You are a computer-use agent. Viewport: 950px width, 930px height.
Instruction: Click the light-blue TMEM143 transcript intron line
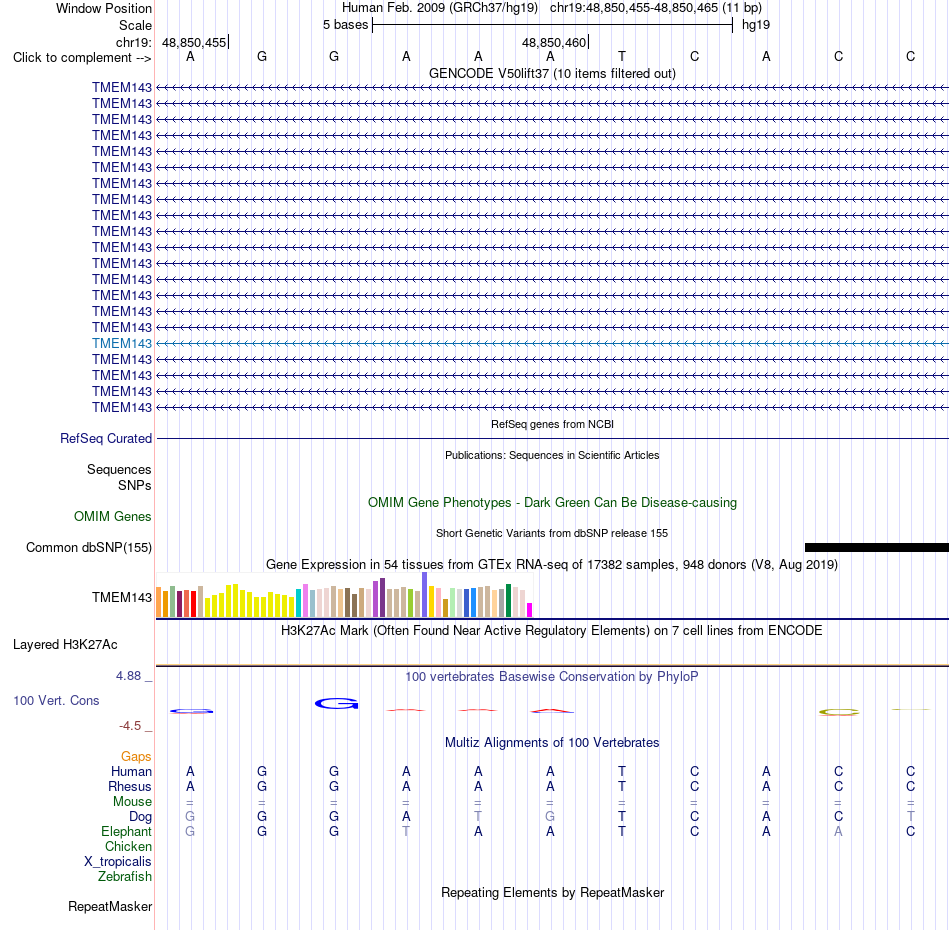click(552, 344)
